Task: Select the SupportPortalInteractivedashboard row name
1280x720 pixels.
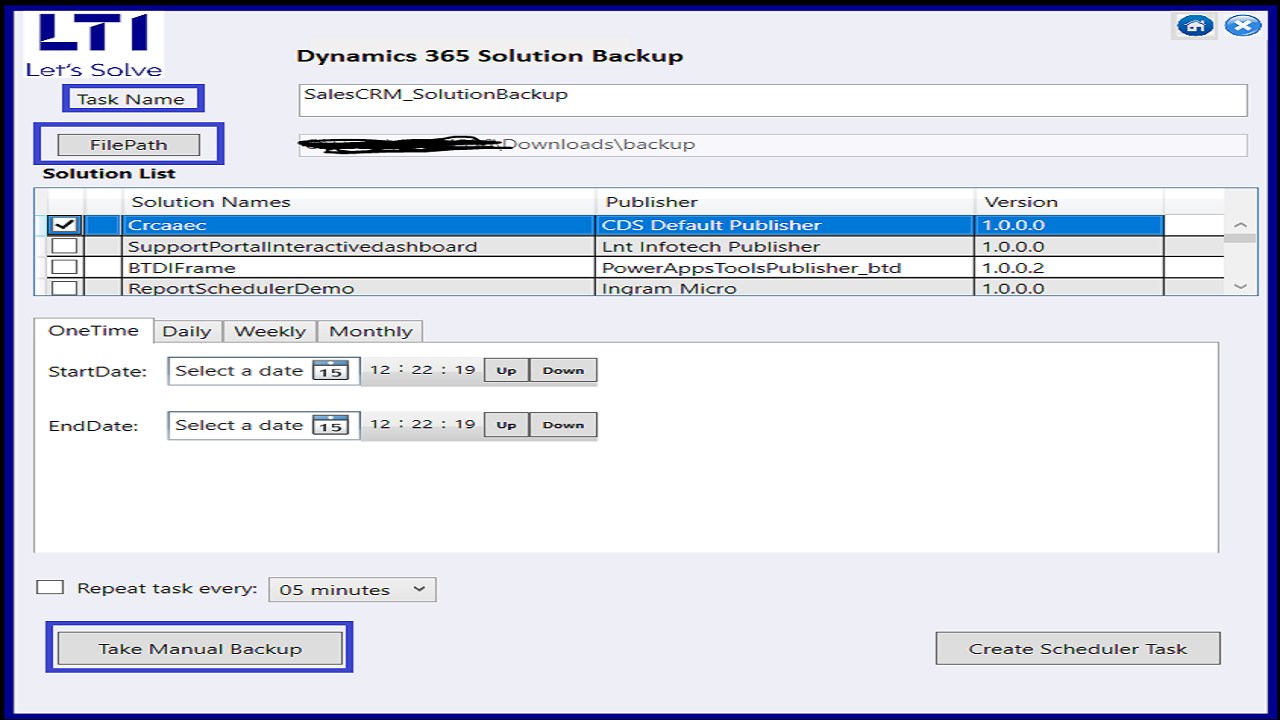Action: tap(303, 246)
